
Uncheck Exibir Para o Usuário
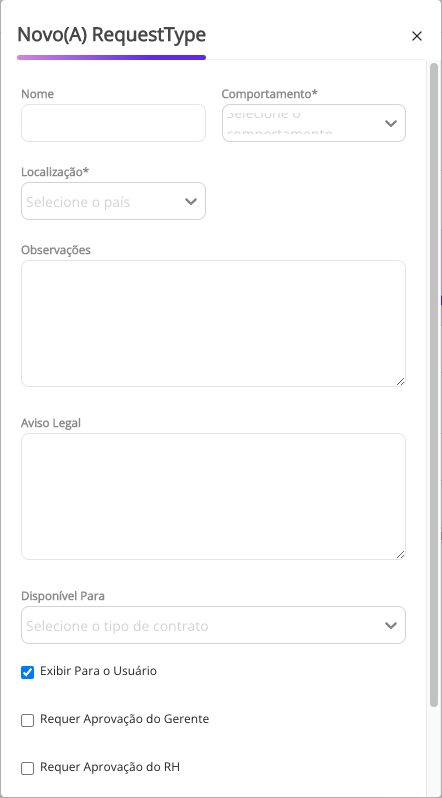27,672
